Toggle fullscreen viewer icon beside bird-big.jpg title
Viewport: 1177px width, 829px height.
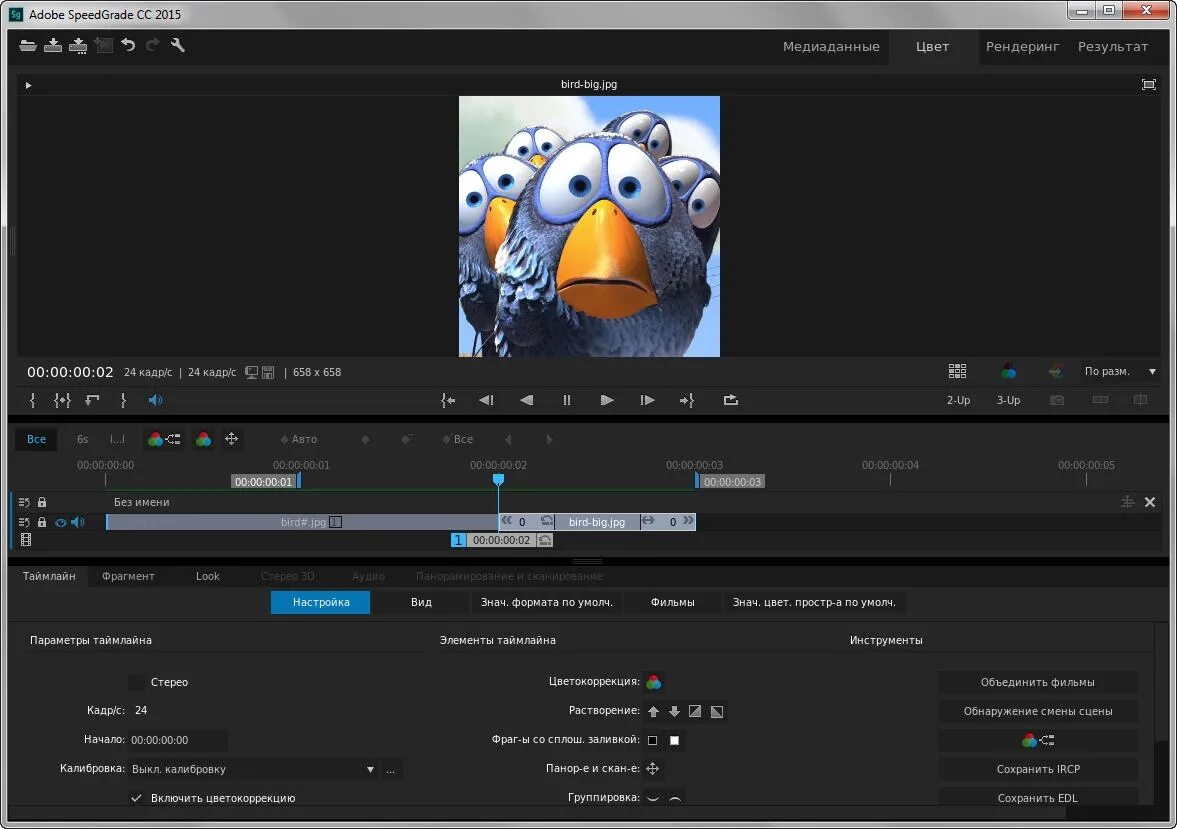[1148, 84]
